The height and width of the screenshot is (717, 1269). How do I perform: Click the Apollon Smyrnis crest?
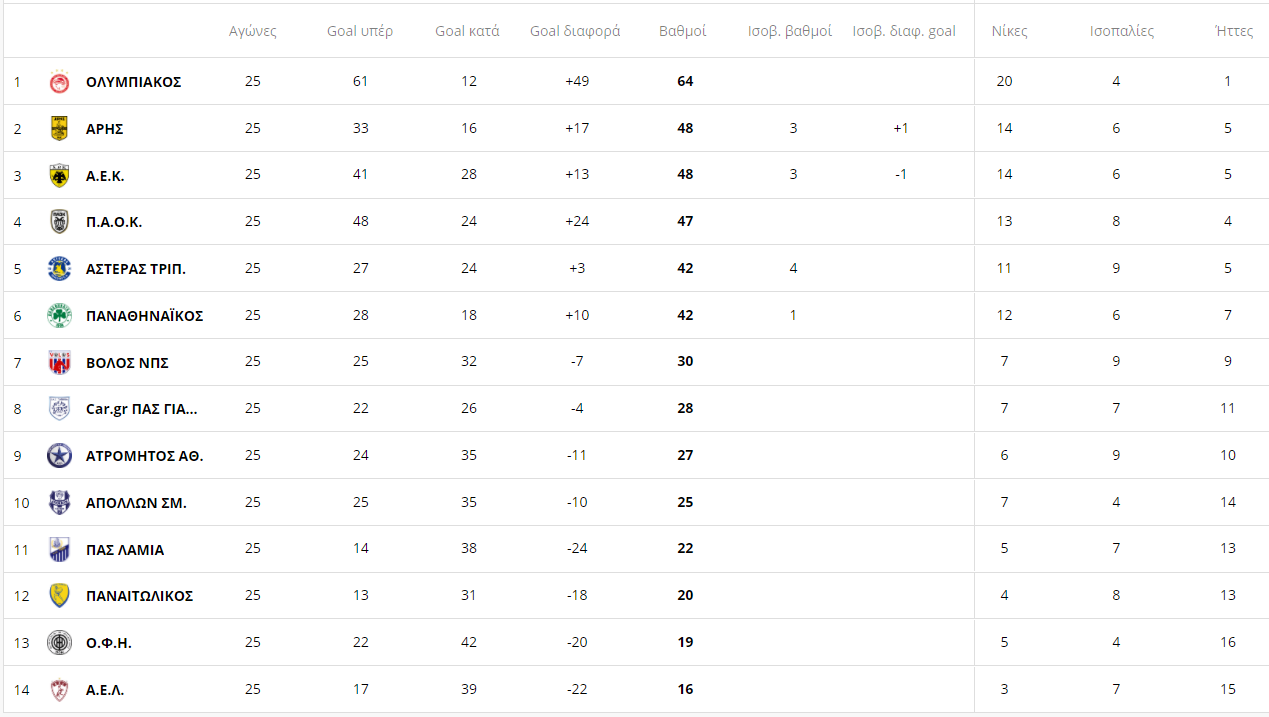[60, 502]
